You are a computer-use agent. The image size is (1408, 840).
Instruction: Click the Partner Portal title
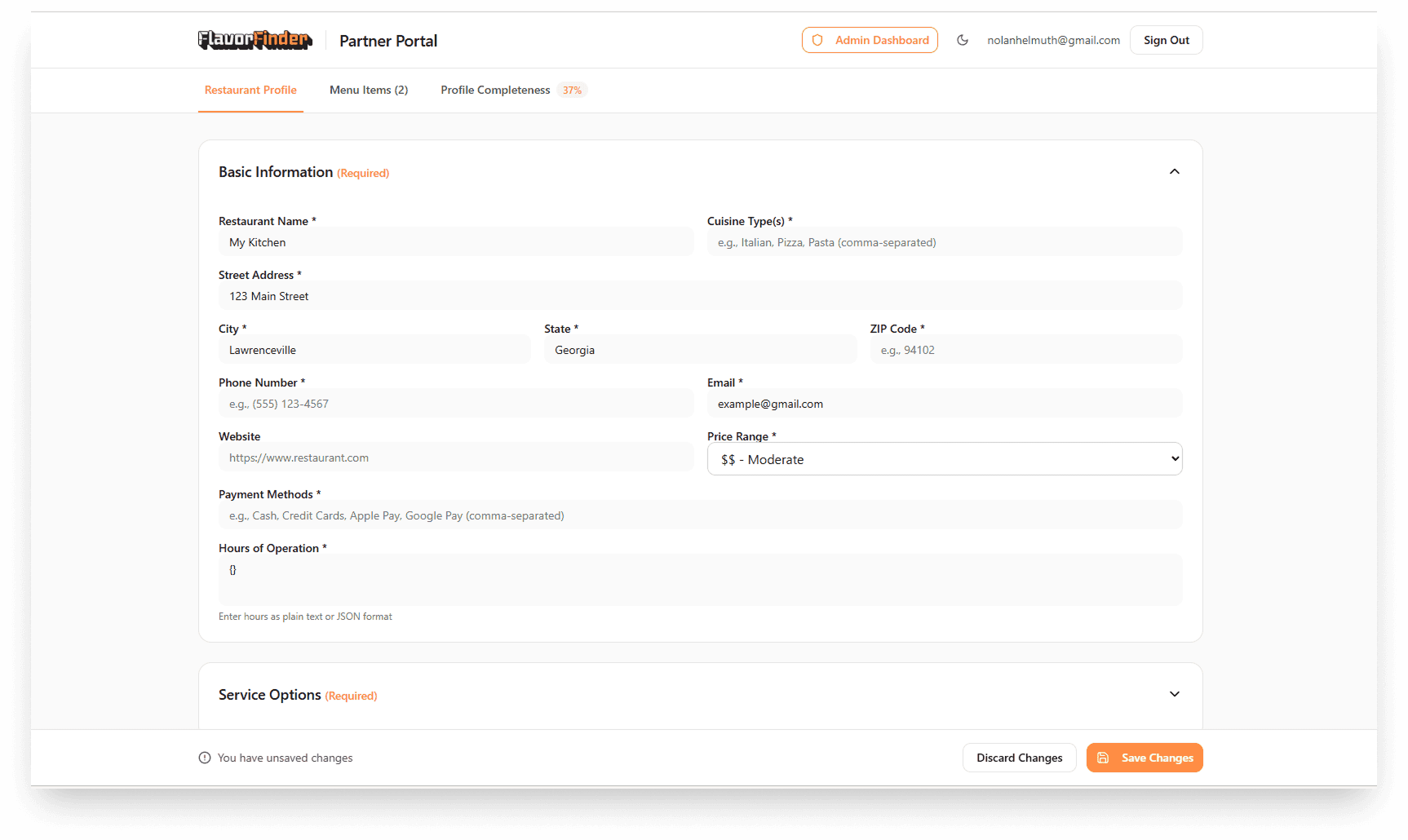pyautogui.click(x=388, y=41)
